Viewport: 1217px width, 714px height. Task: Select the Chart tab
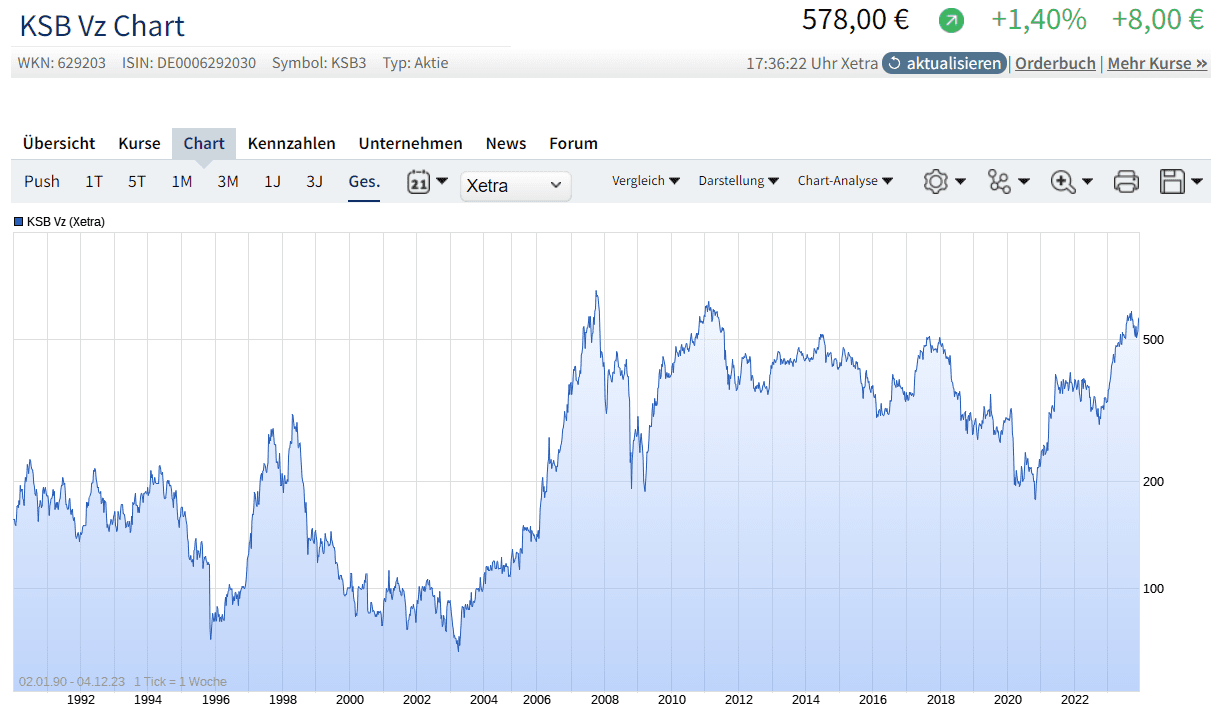click(x=204, y=143)
